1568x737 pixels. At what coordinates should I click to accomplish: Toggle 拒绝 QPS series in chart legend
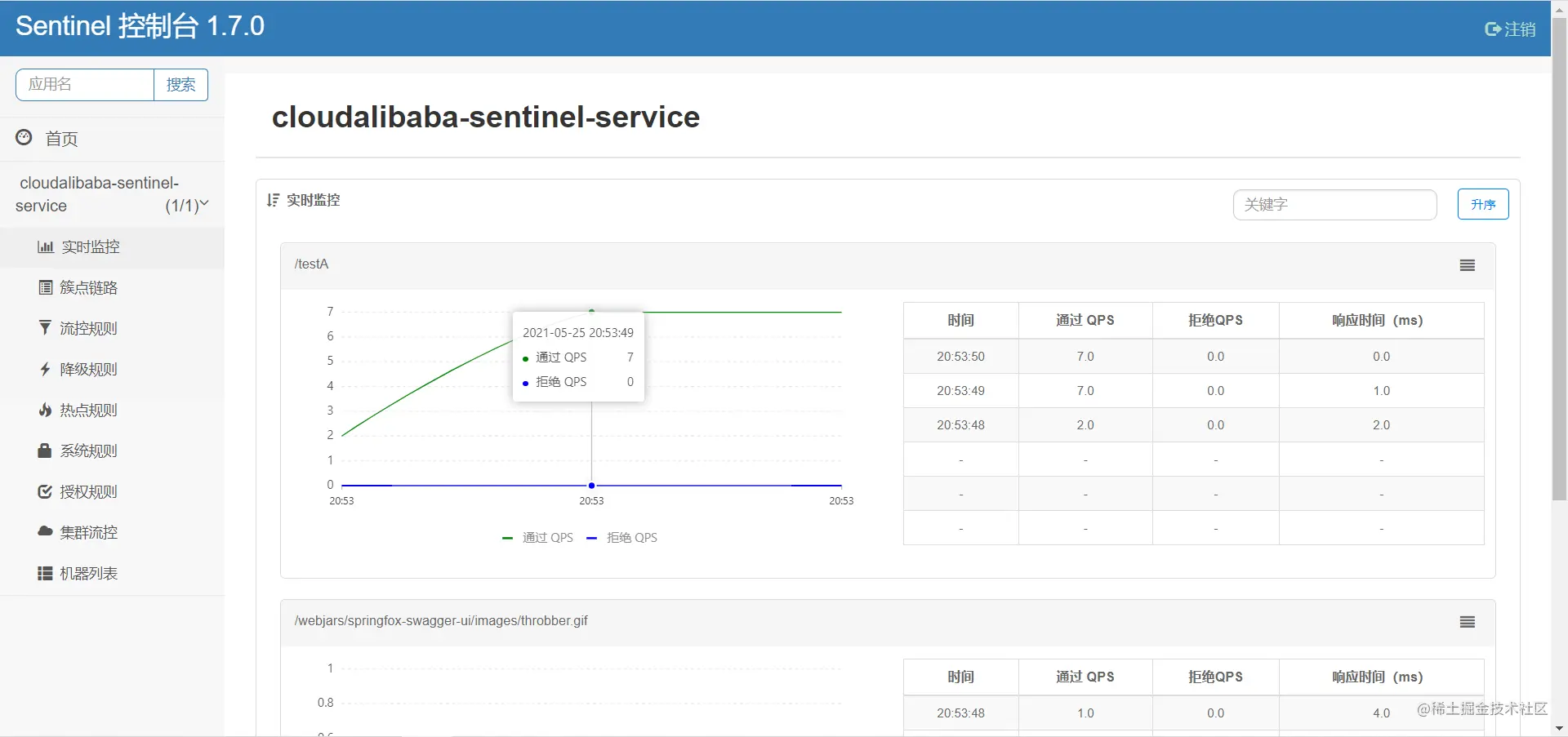click(622, 538)
